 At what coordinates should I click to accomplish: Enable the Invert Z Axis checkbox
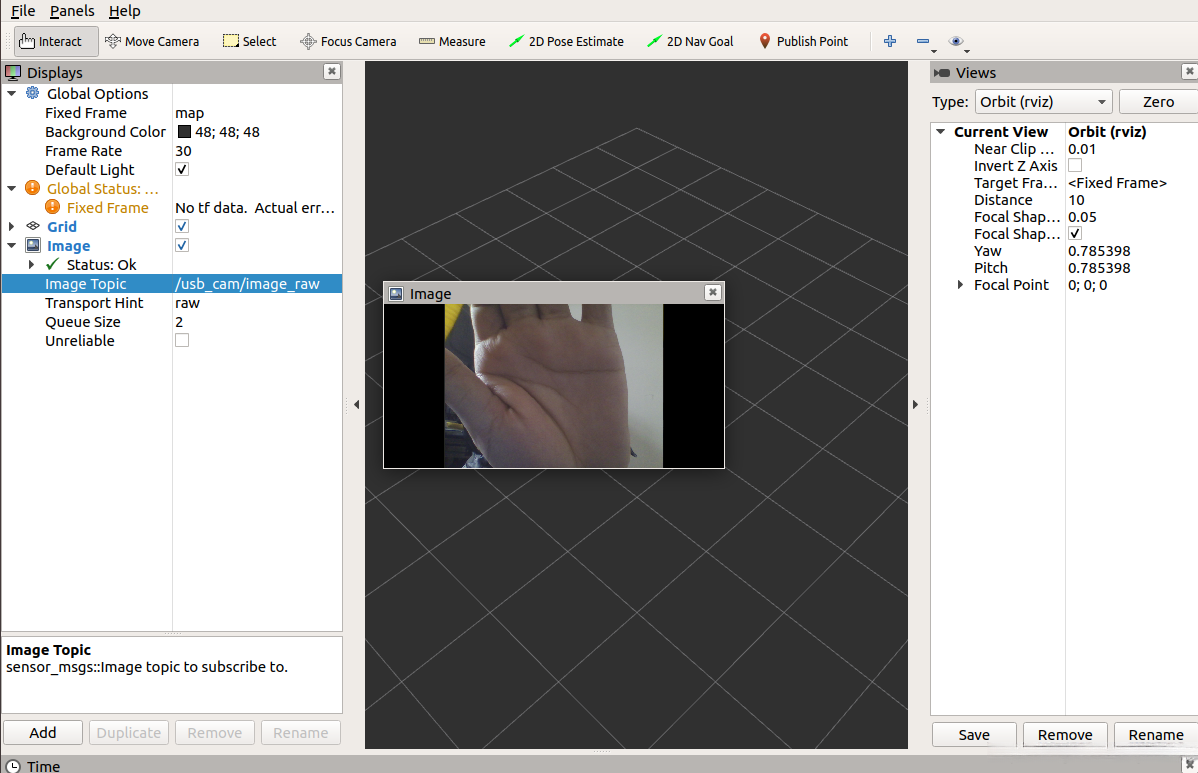click(1075, 165)
